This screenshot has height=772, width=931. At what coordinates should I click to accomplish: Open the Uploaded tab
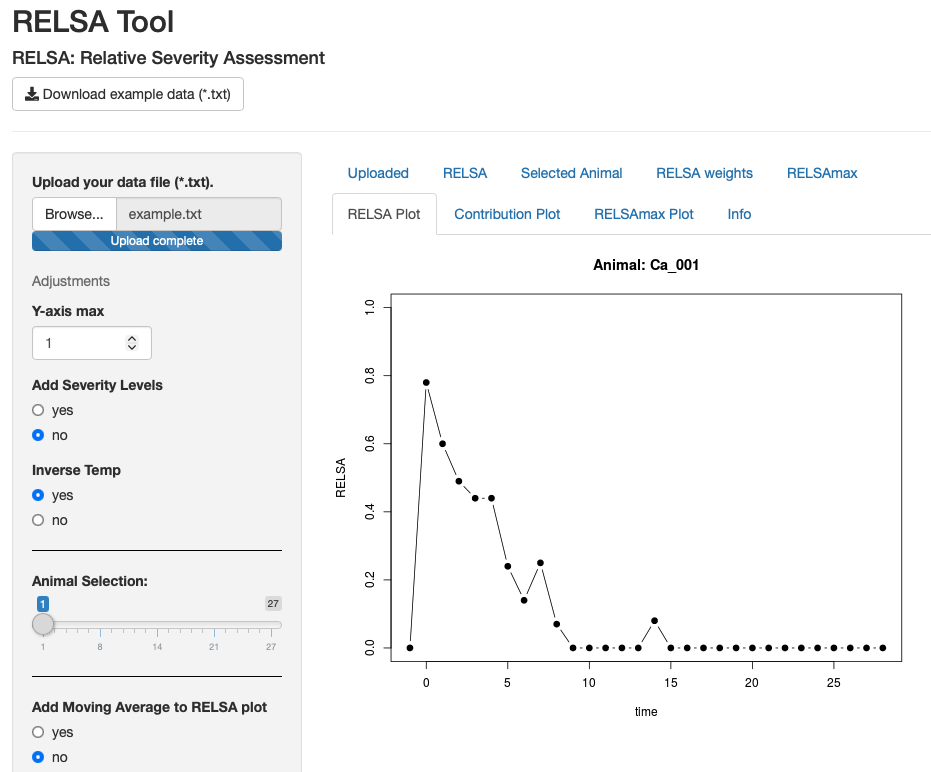[377, 173]
